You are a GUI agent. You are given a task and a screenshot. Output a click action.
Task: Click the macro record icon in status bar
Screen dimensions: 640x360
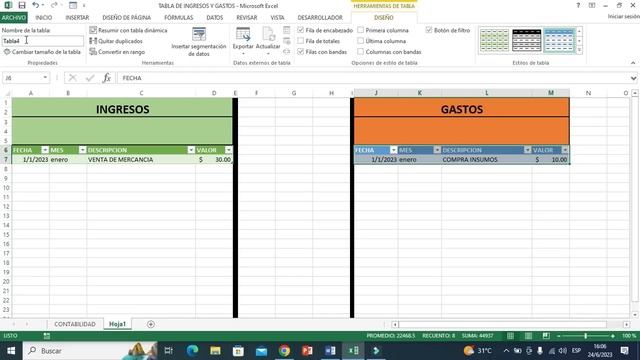click(47, 336)
